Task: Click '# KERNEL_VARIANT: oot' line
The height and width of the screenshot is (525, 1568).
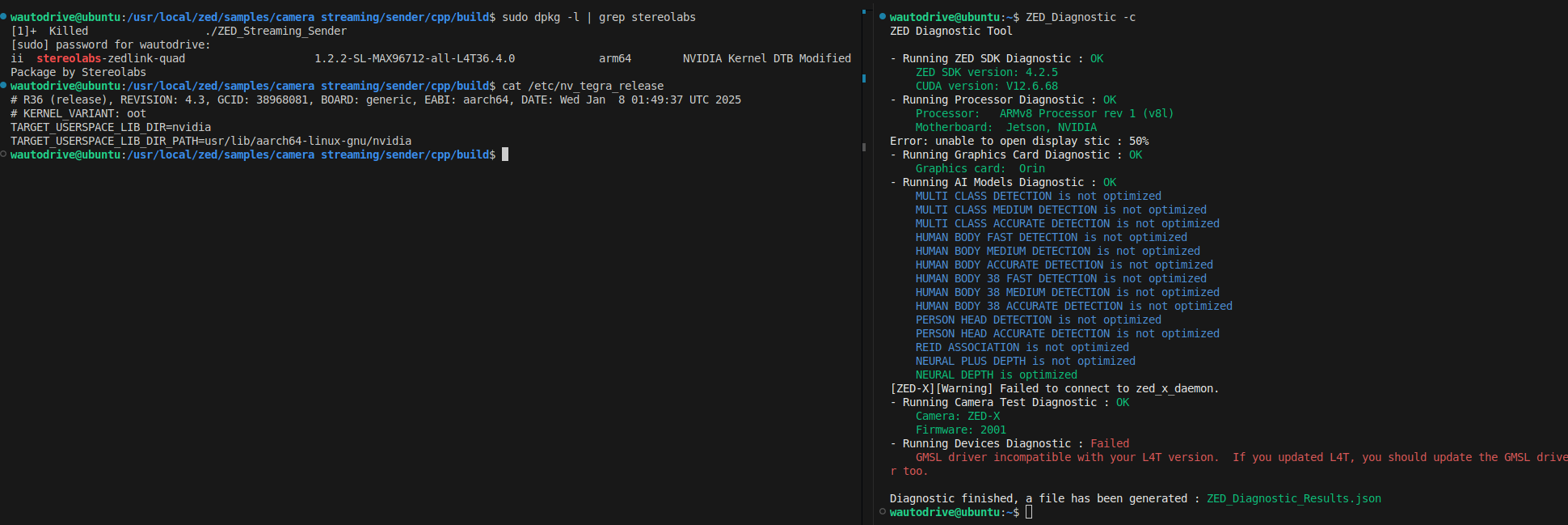Action: point(78,113)
